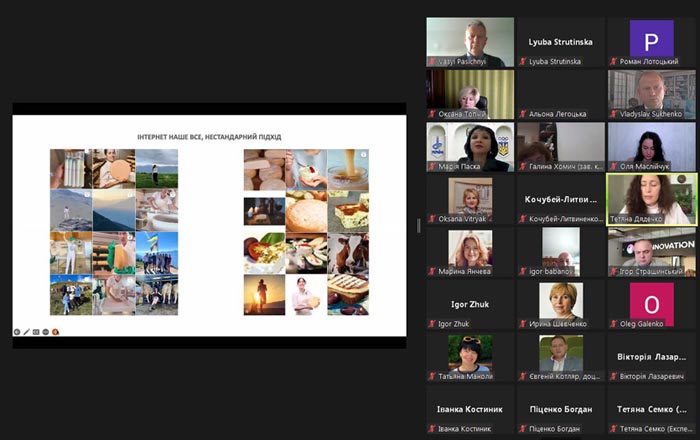Viewport: 700px width, 440px height.
Task: Select the pen tool in slideshow controls
Action: click(x=26, y=332)
